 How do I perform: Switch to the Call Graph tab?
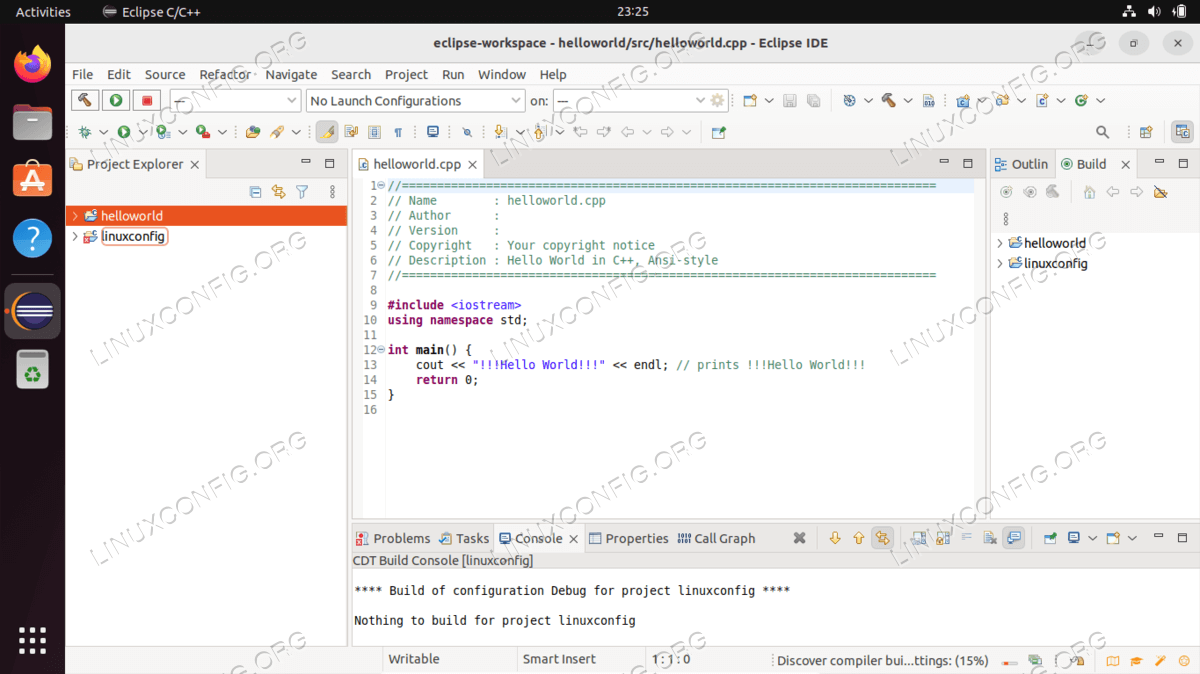(x=716, y=538)
